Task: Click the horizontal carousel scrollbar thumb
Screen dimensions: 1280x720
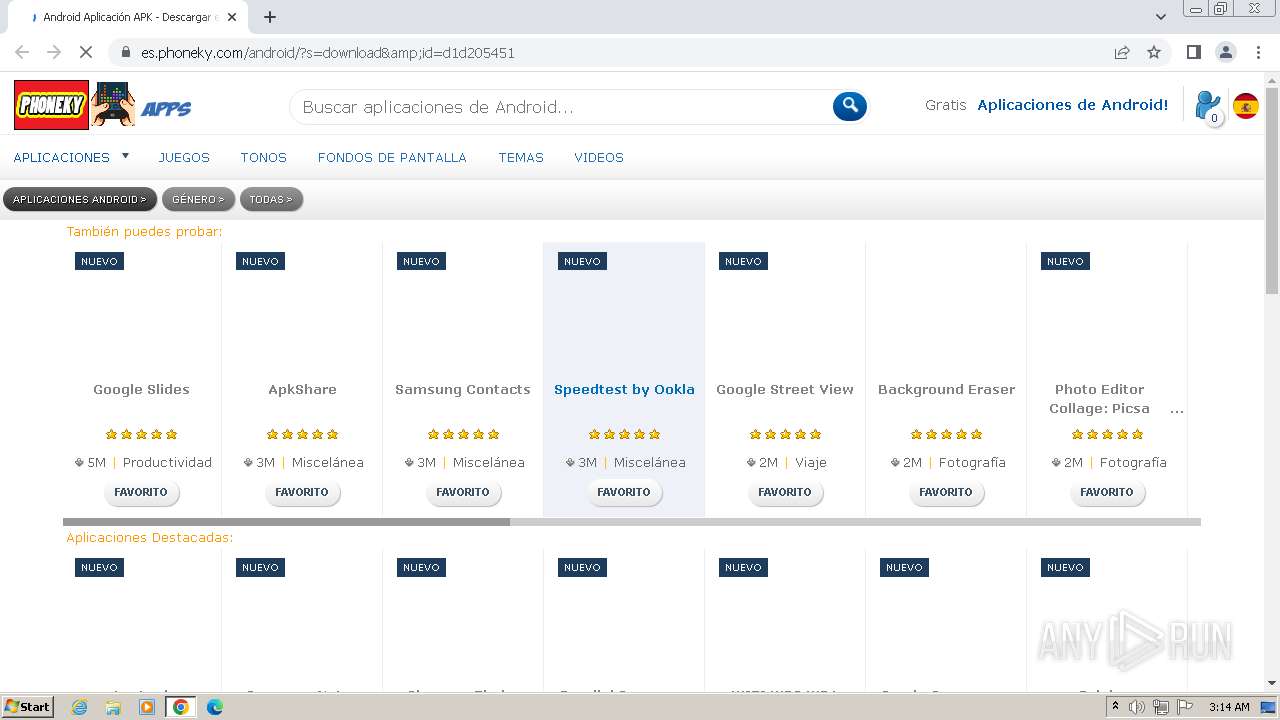Action: [286, 522]
